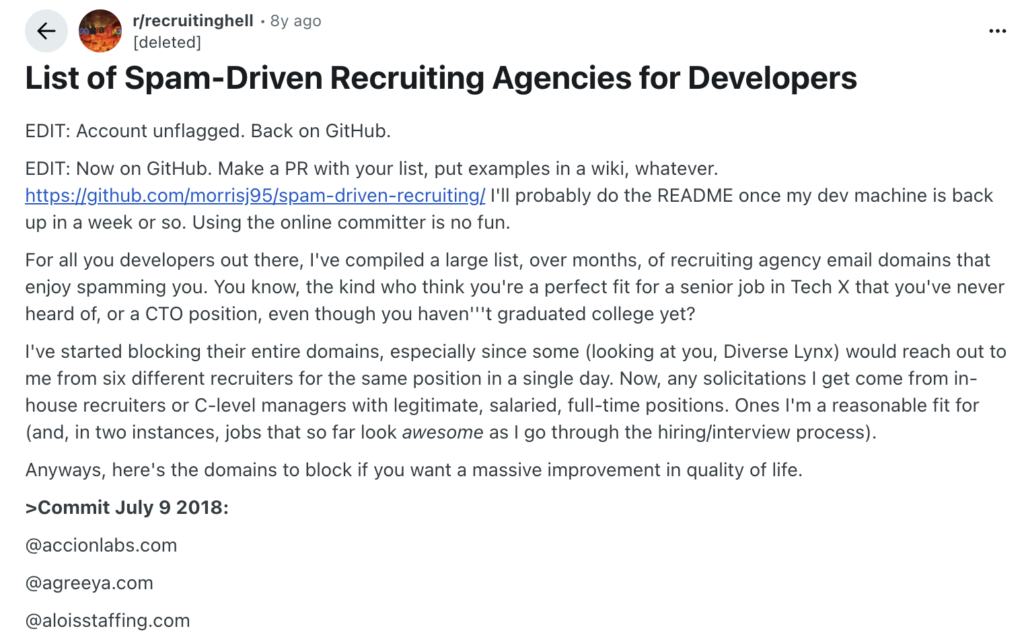Click the r/recruitinghell community avatar
Viewport: 1024px width, 639px height.
tap(100, 30)
